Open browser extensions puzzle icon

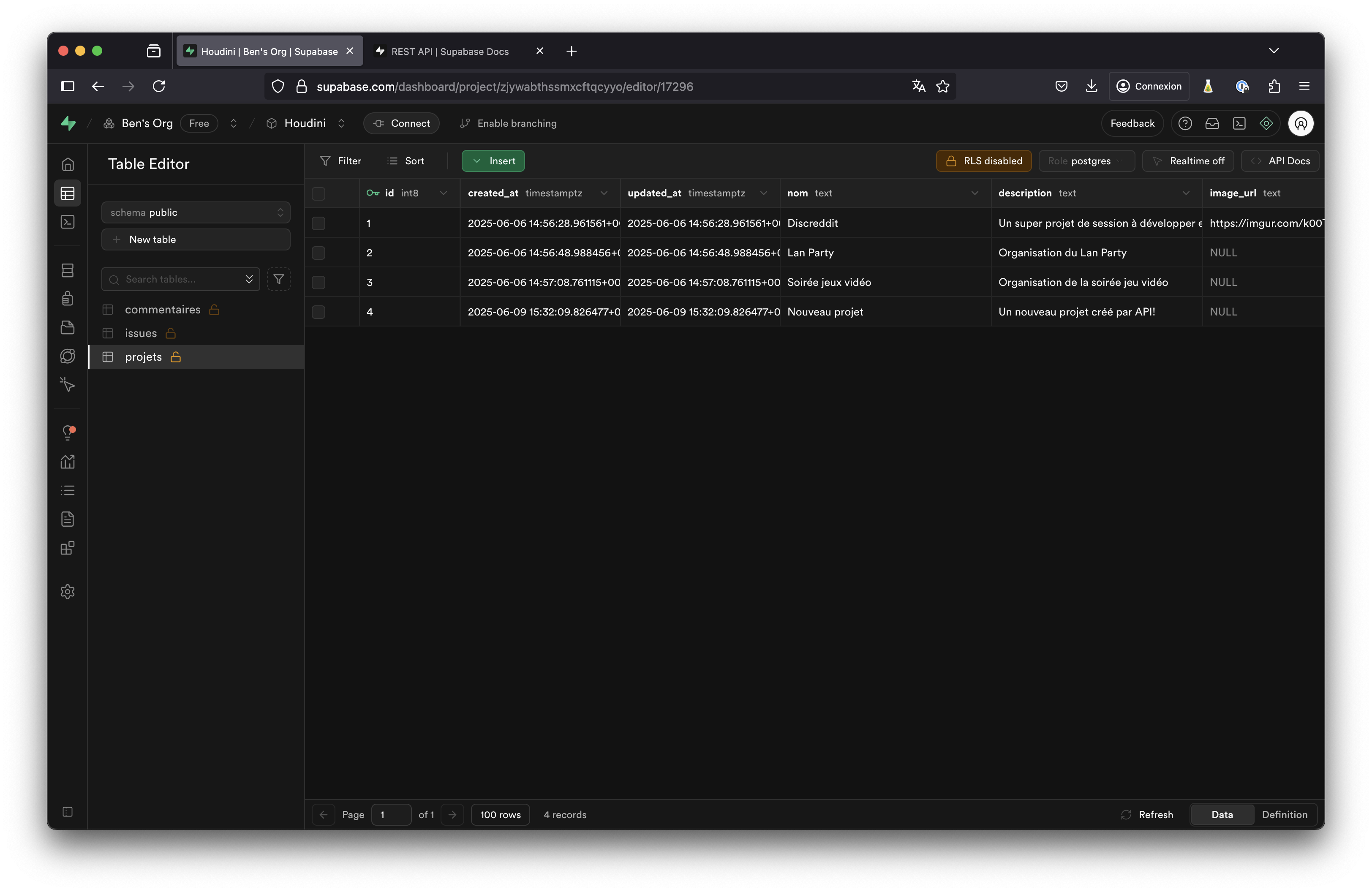(x=1274, y=87)
